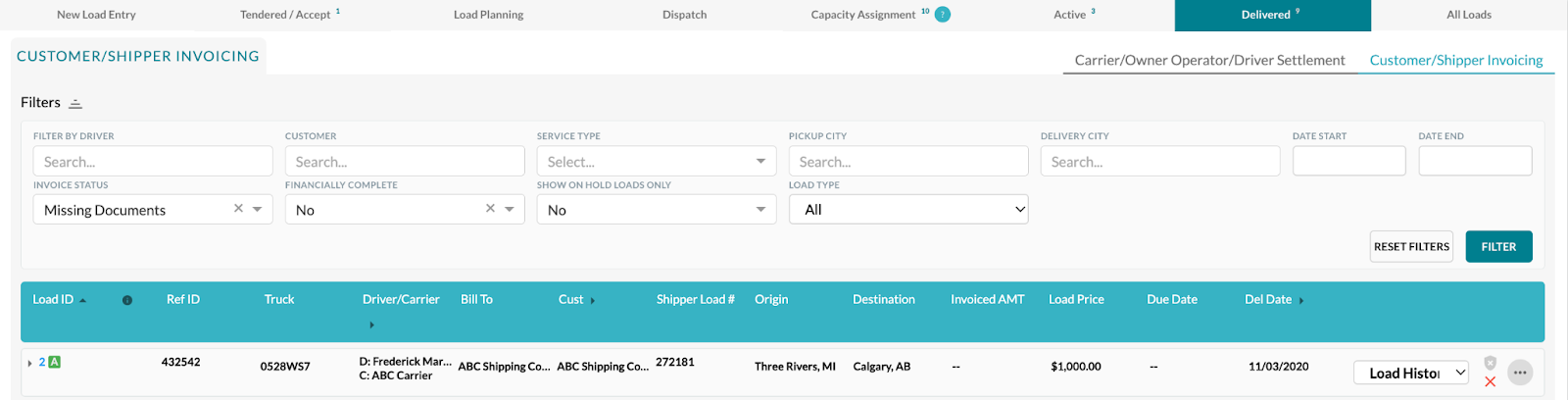Click the Ref ID column header
This screenshot has width=1568, height=400.
click(183, 299)
